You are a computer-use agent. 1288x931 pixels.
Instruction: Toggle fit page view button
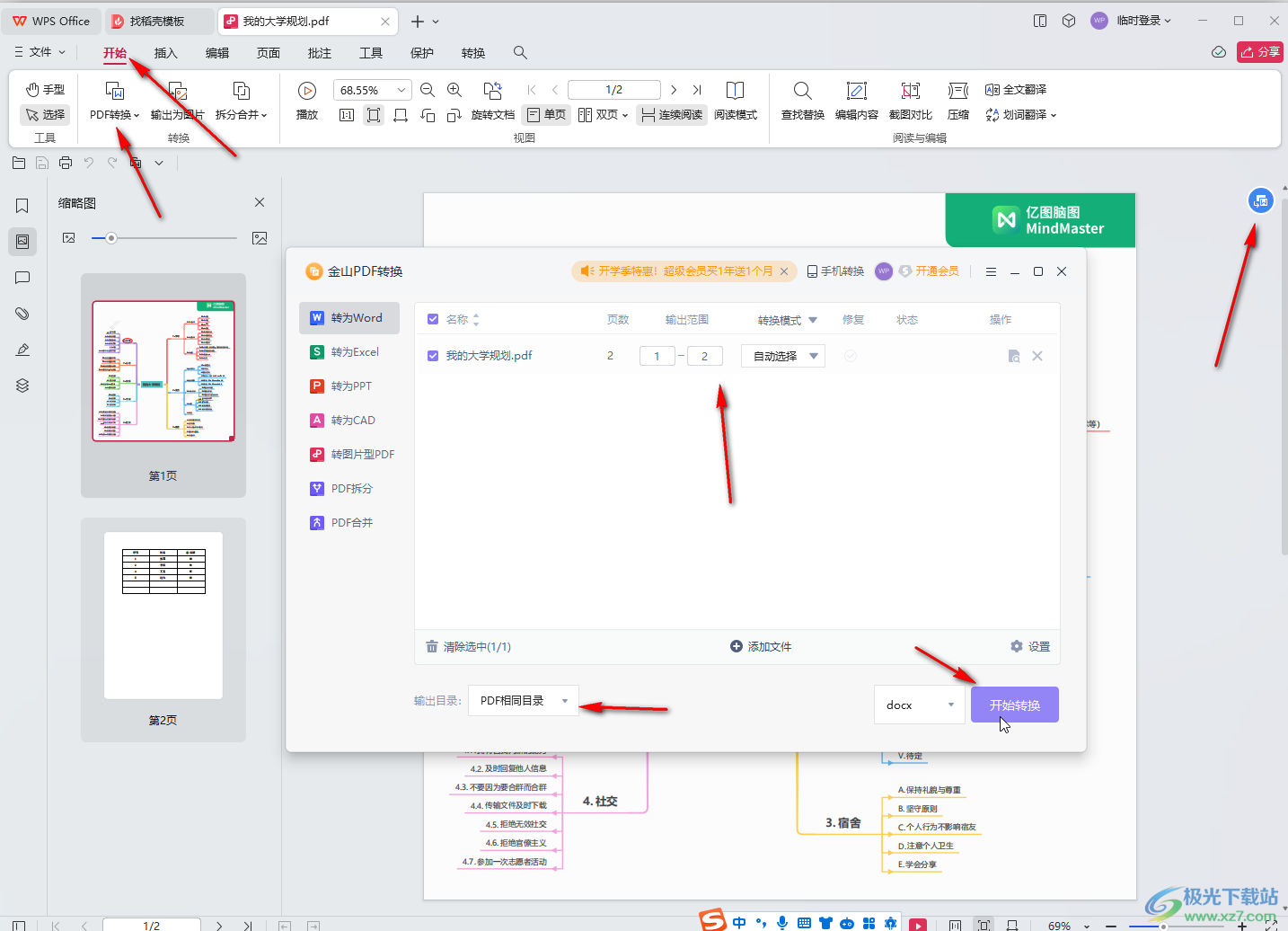[x=374, y=115]
